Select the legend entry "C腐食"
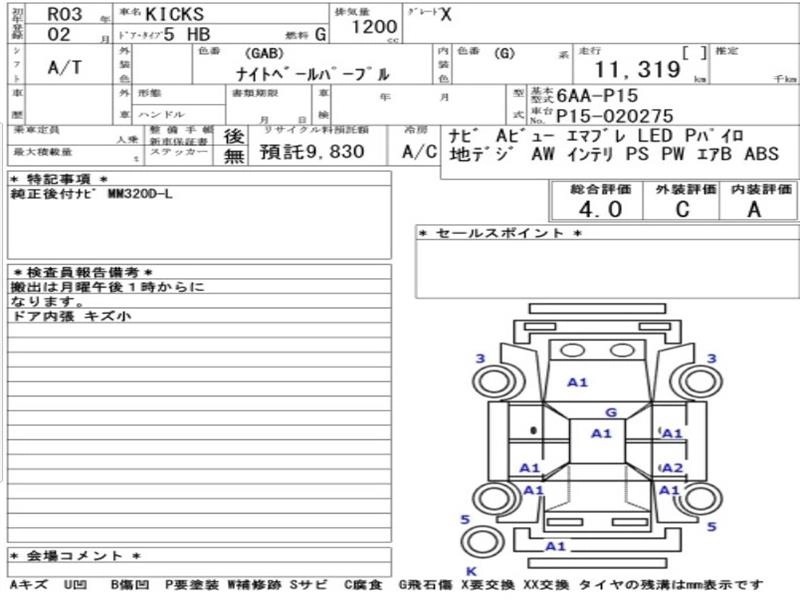Viewport: 800px width, 600px height. pyautogui.click(x=363, y=585)
